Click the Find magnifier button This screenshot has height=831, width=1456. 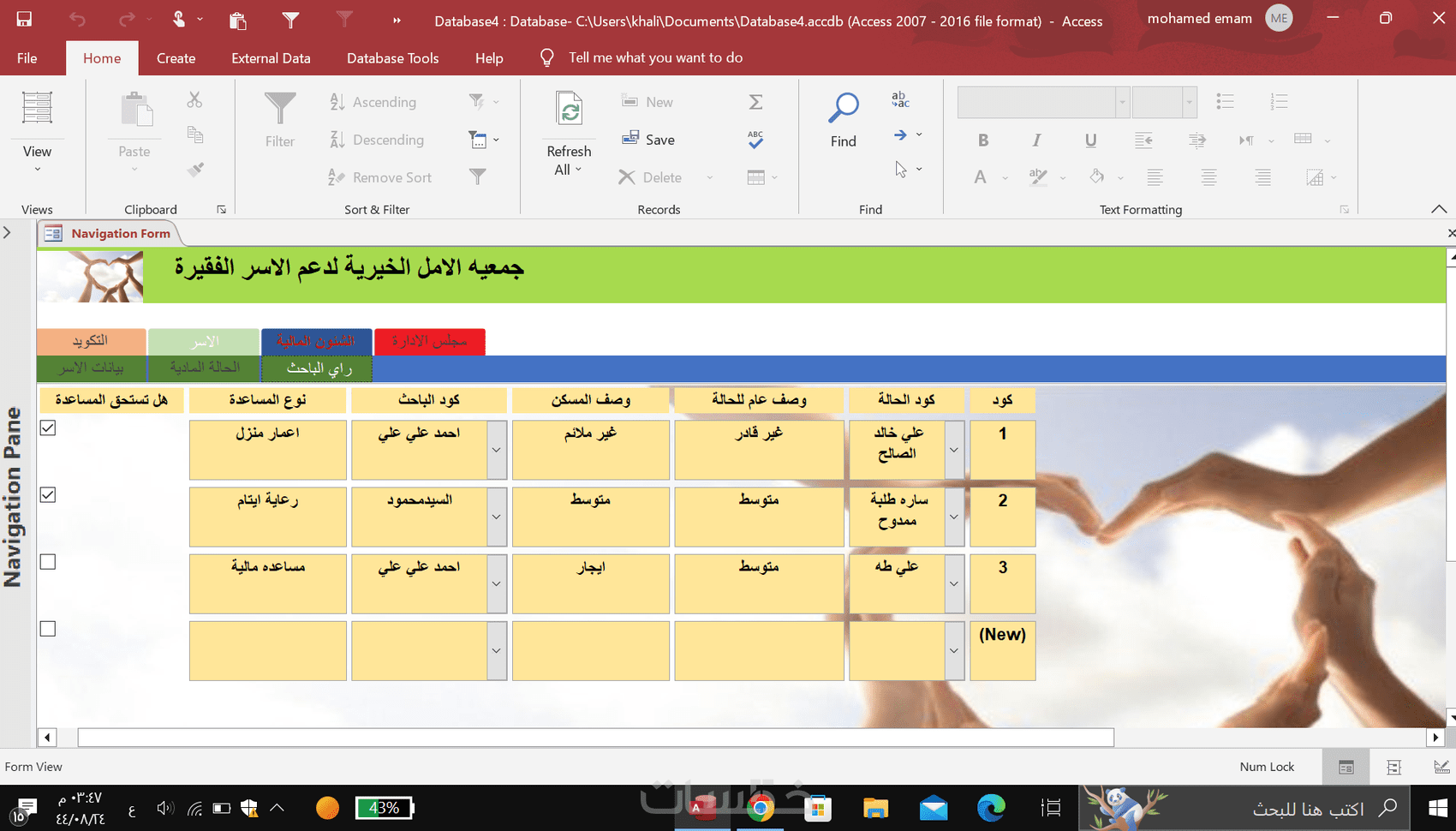(x=844, y=120)
